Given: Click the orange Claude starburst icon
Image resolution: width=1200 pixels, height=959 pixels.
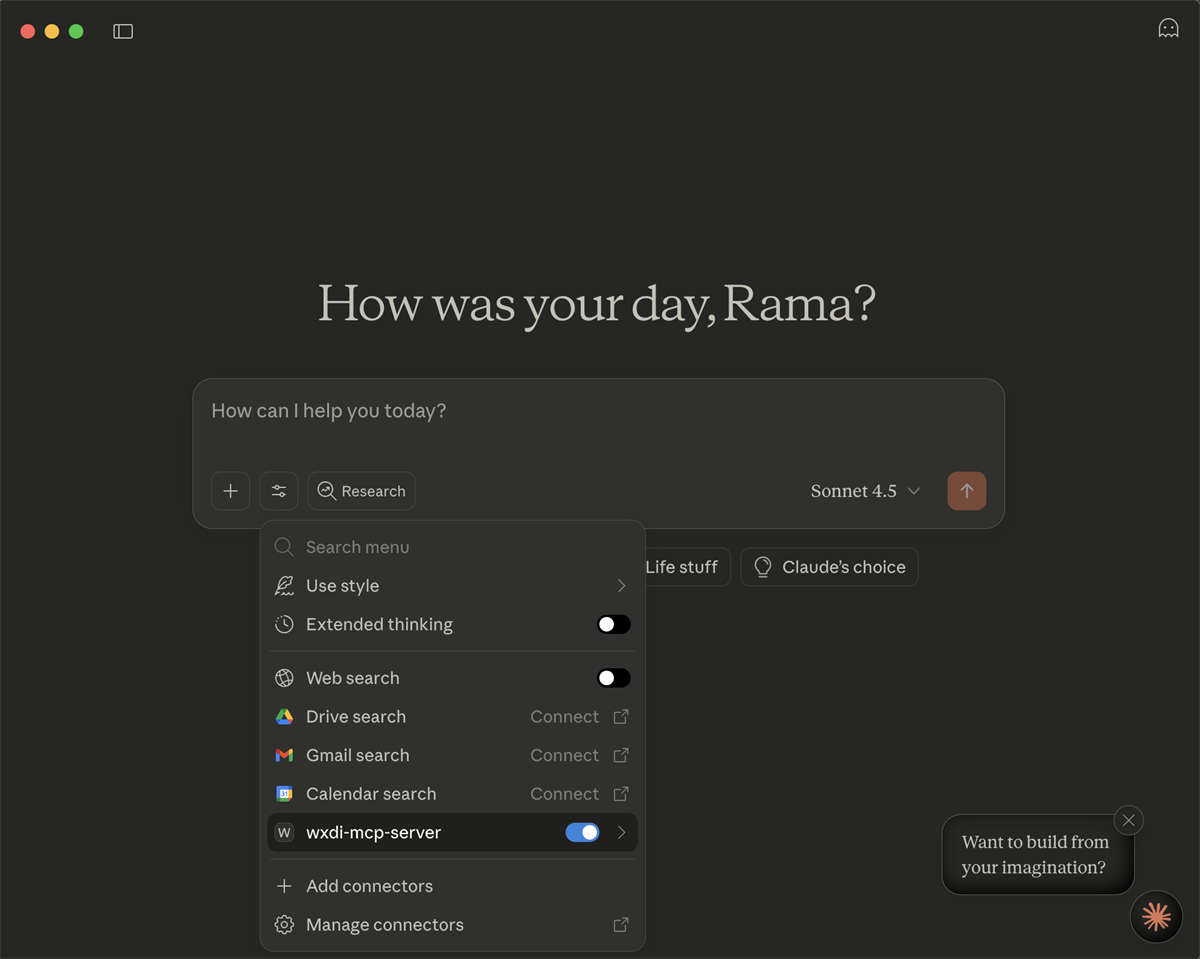Looking at the screenshot, I should (x=1156, y=916).
